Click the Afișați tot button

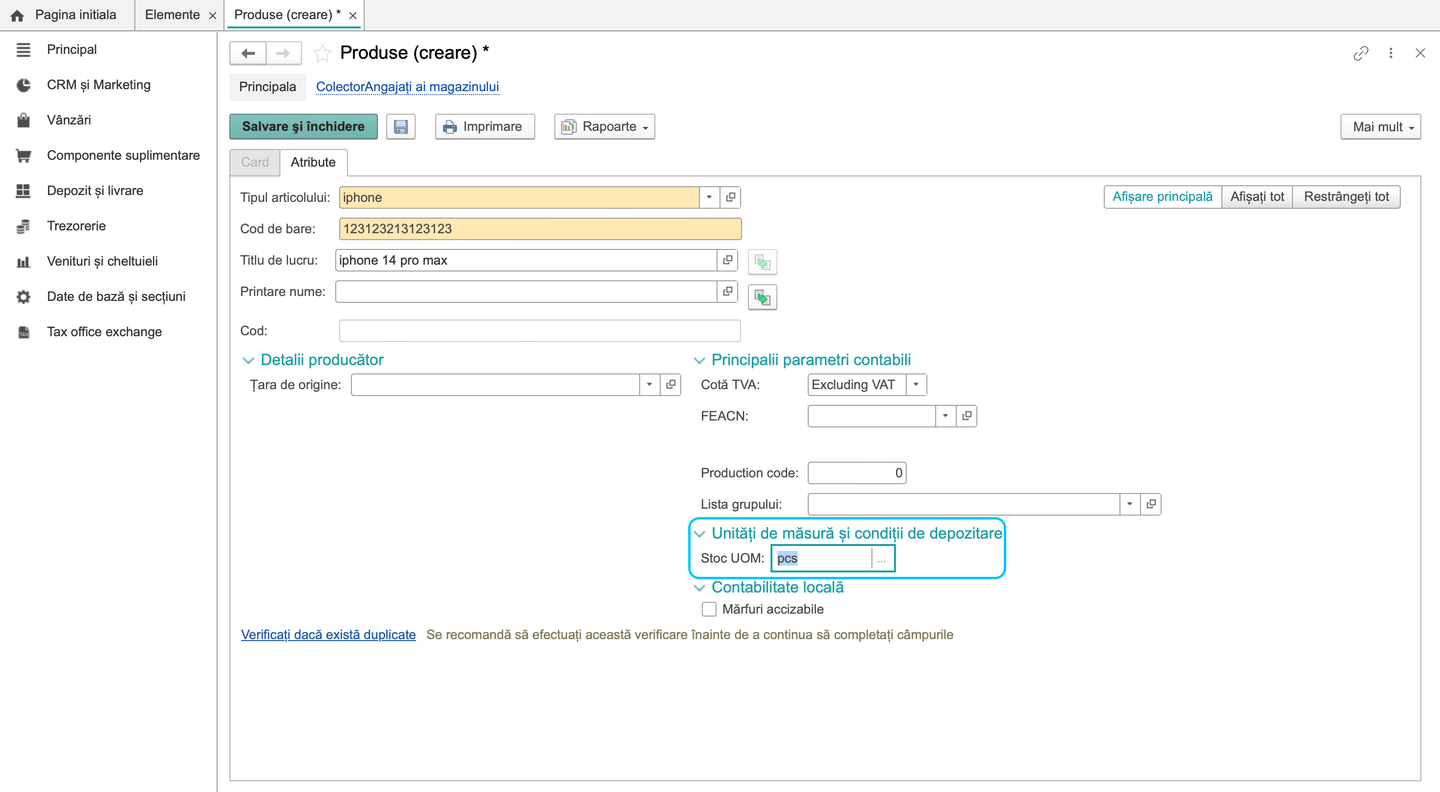tap(1257, 197)
